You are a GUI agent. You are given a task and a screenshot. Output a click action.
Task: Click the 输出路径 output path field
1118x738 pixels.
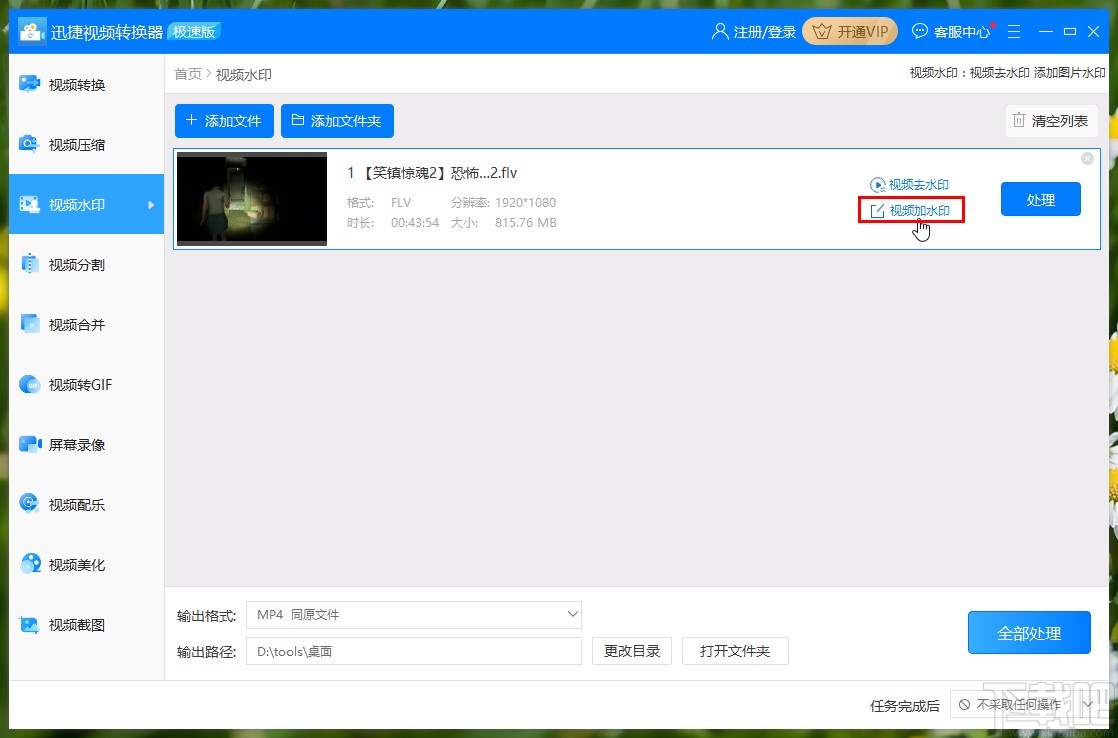pos(414,651)
